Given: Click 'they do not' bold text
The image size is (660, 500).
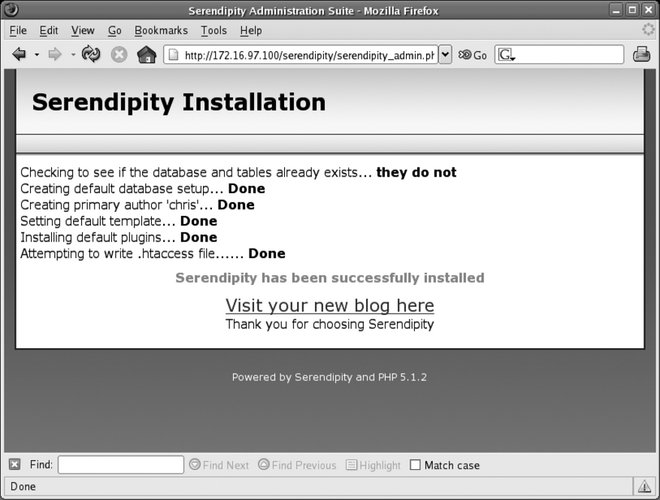Looking at the screenshot, I should click(416, 173).
